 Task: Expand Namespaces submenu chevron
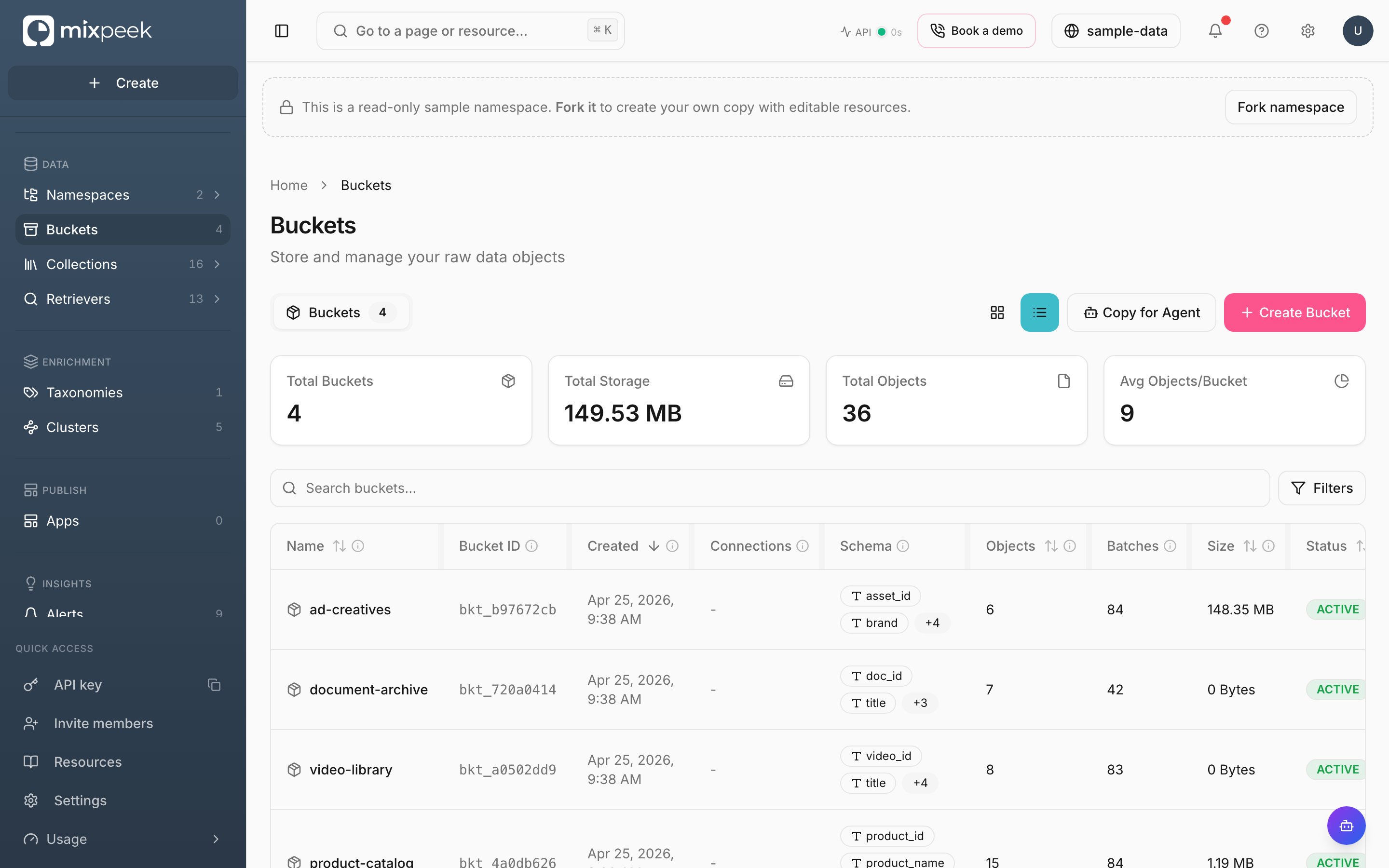[x=217, y=195]
